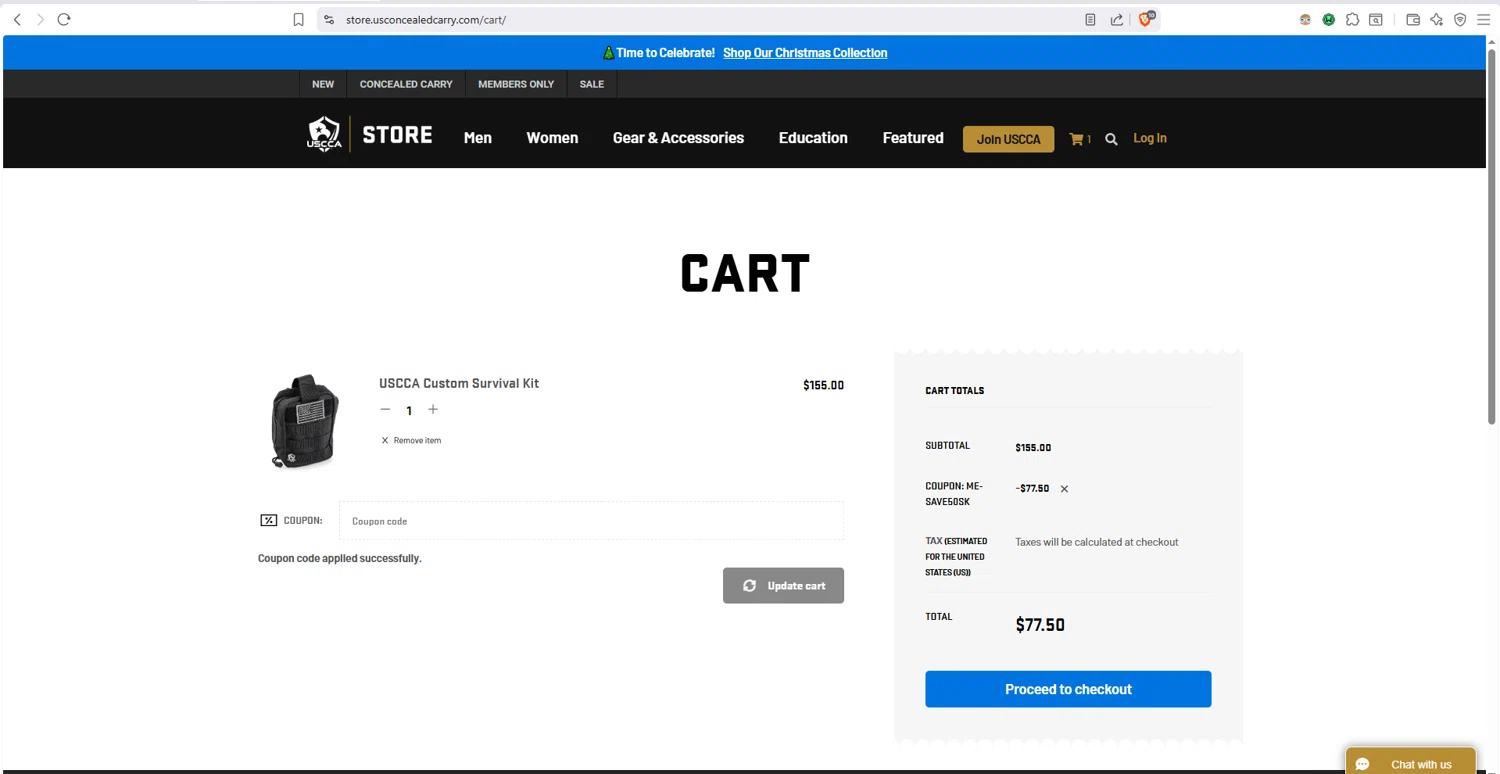
Task: Open the tab search window icon
Action: coord(1376,19)
